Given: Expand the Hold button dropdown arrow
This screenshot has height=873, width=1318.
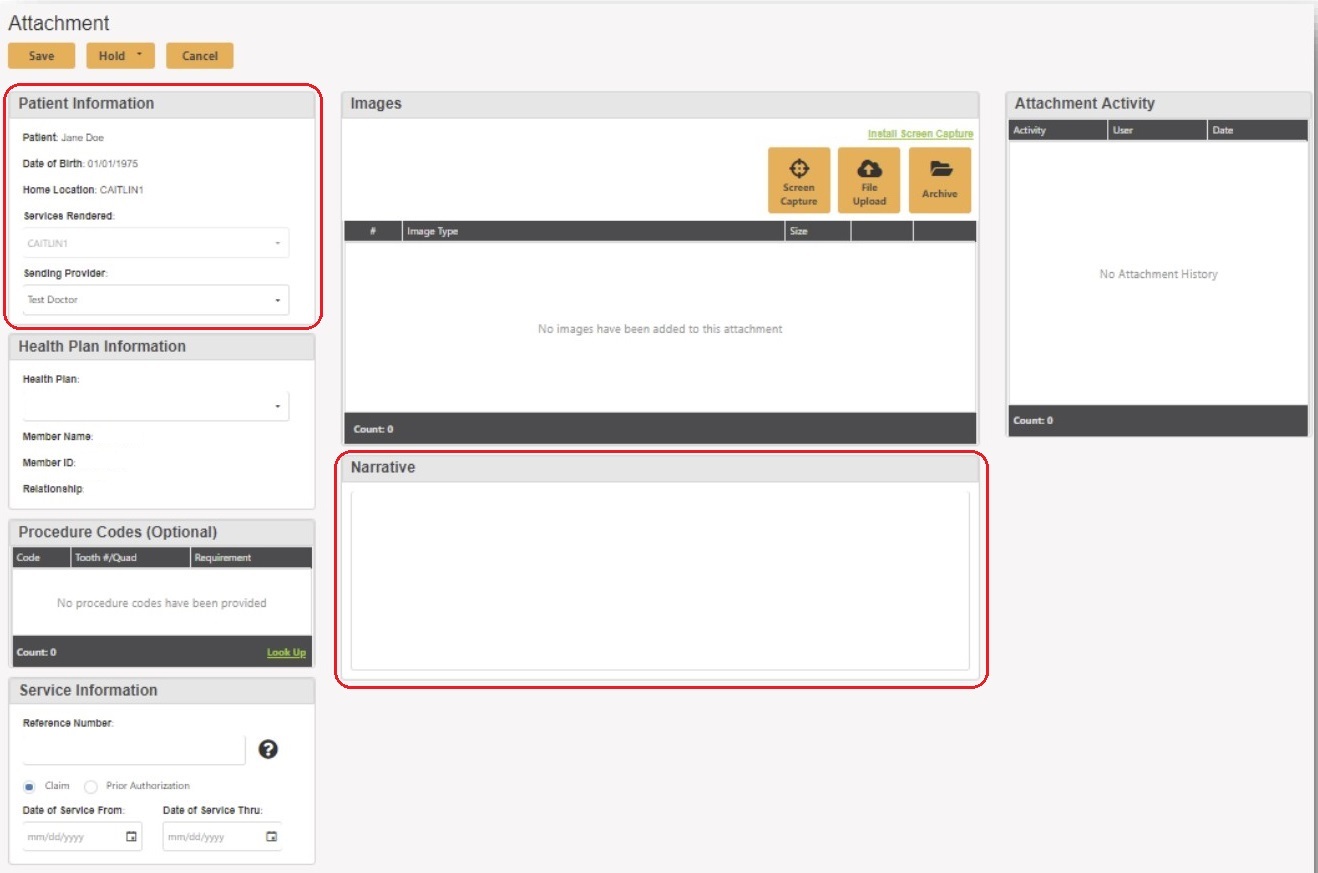Looking at the screenshot, I should 139,56.
